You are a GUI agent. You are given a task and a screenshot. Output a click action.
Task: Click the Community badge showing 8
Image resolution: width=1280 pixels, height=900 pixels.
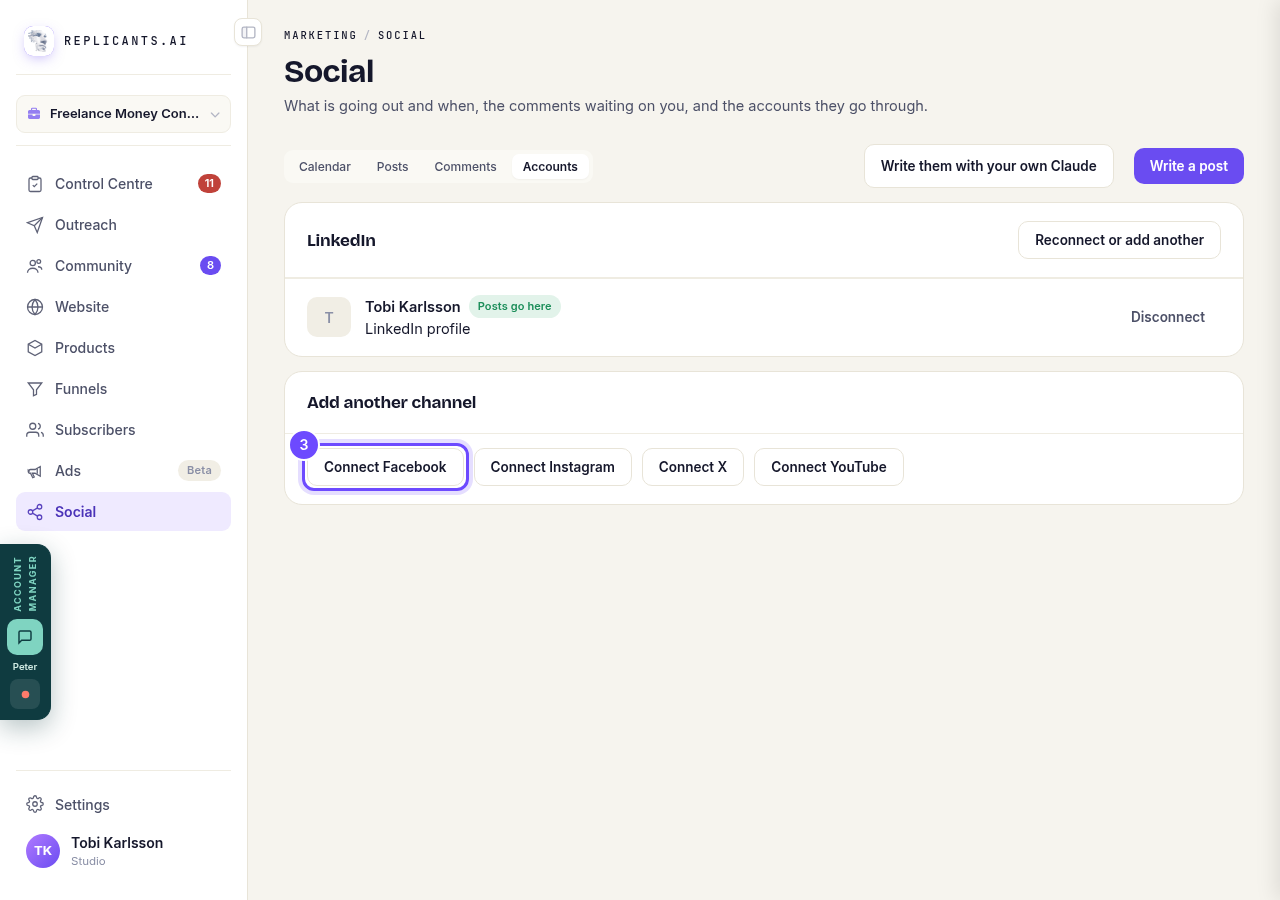click(x=210, y=265)
